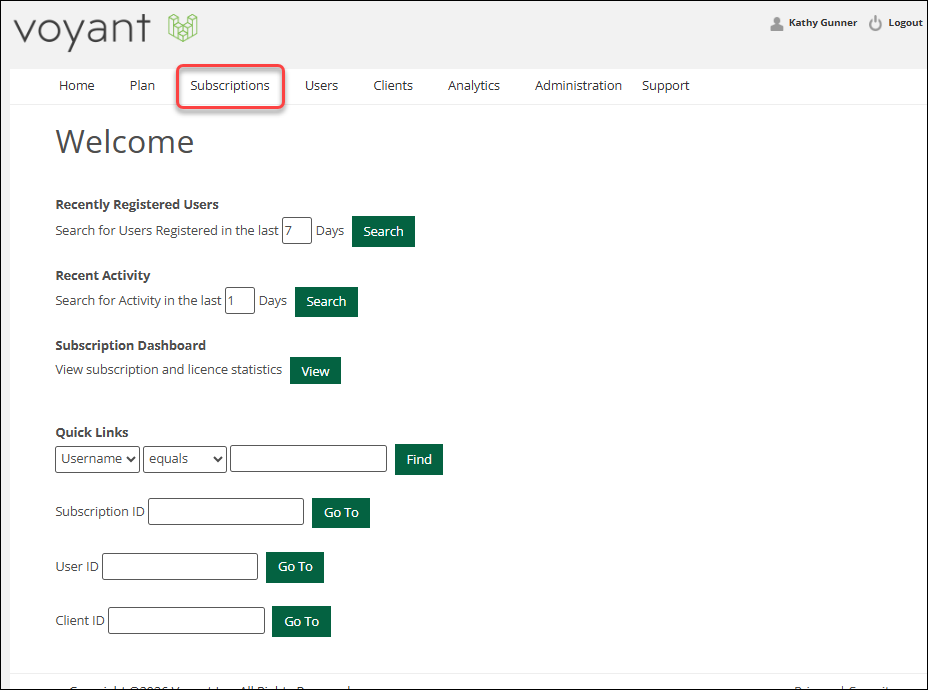The image size is (928, 690).
Task: Click the recent activity days field
Action: click(x=240, y=301)
